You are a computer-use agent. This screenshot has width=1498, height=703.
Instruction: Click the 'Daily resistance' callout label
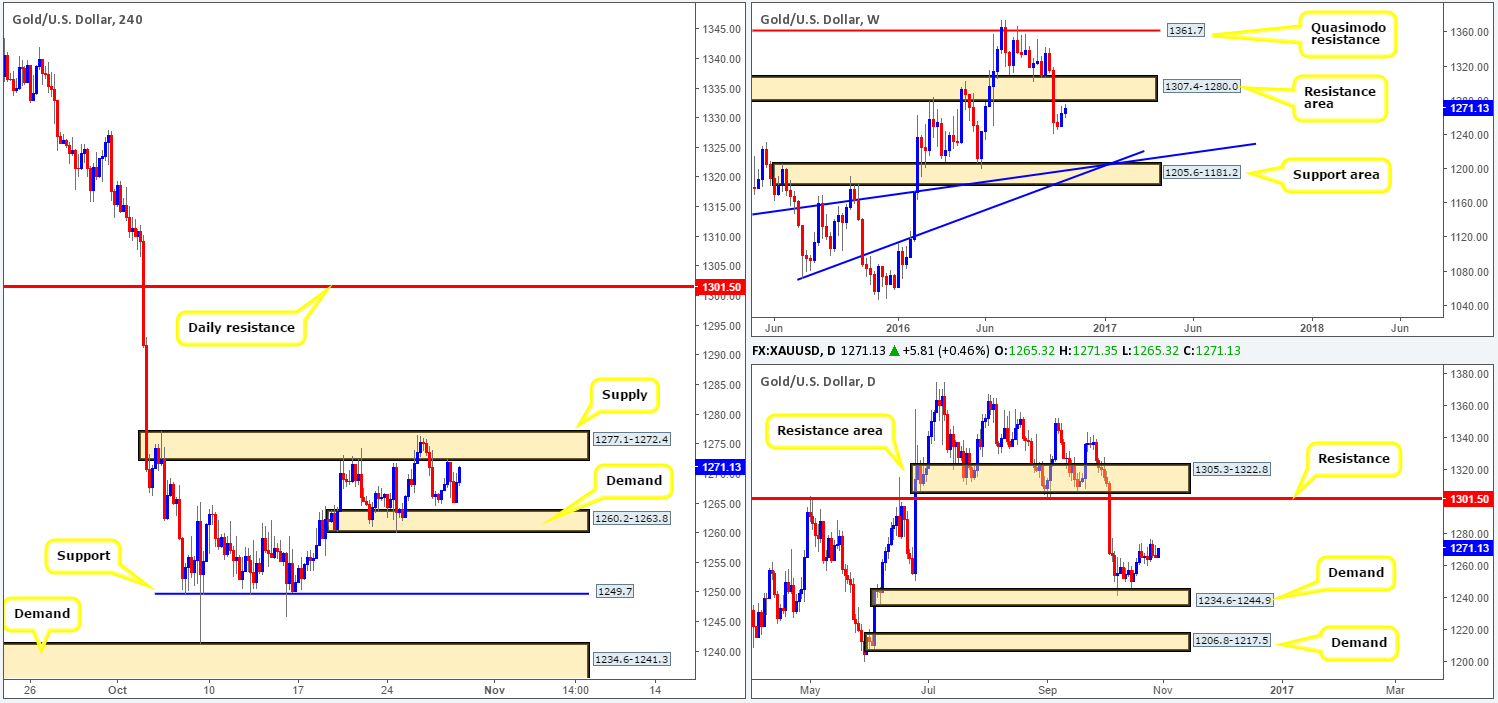(x=242, y=327)
